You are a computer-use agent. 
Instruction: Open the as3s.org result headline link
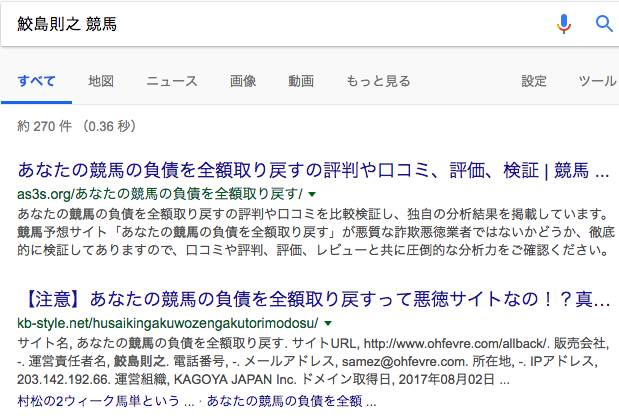313,170
